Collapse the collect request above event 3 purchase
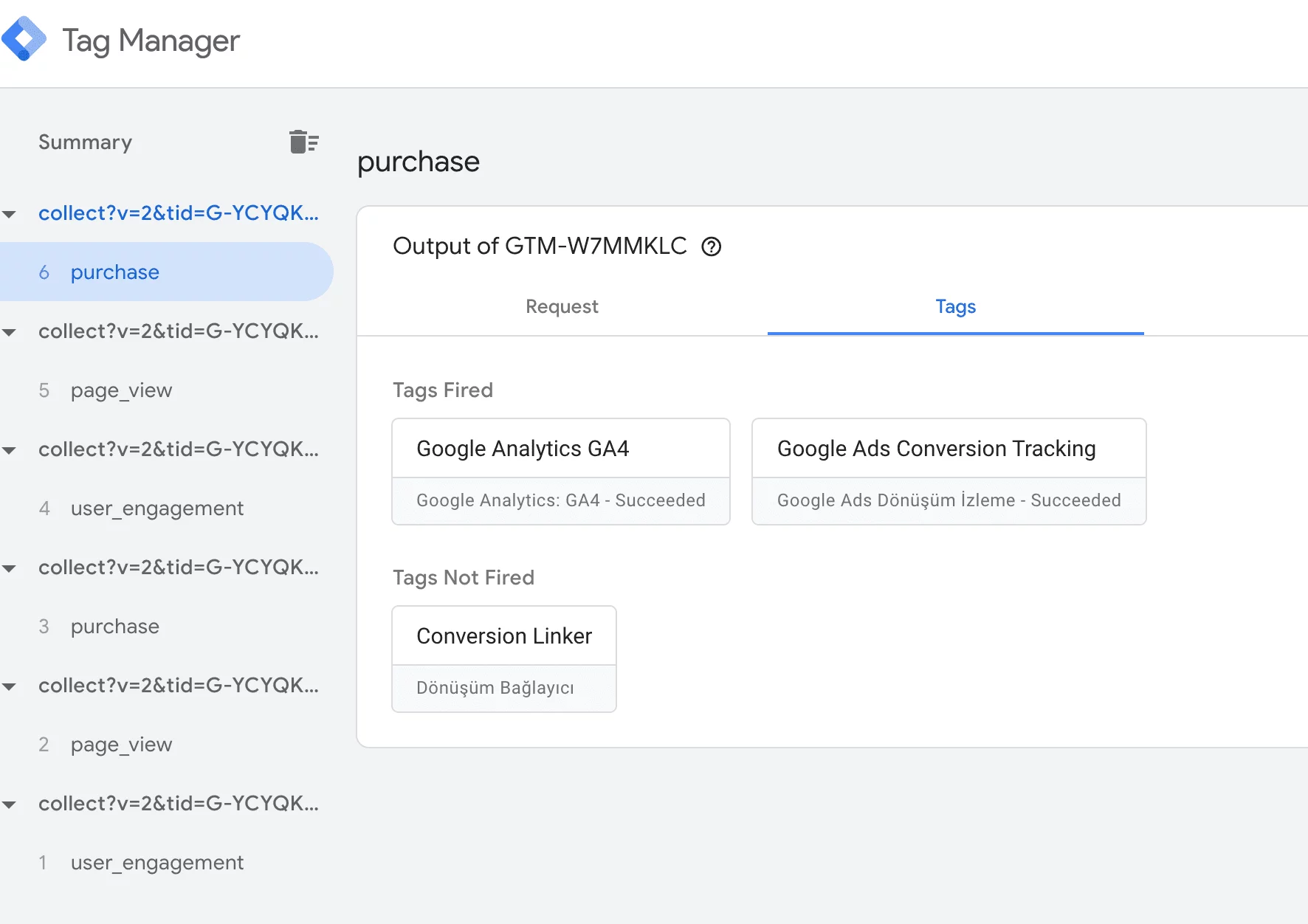Viewport: 1308px width, 924px height. point(9,568)
